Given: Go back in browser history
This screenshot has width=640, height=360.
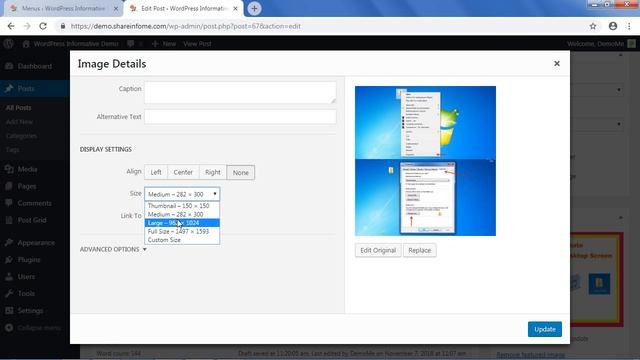Looking at the screenshot, I should (11, 26).
